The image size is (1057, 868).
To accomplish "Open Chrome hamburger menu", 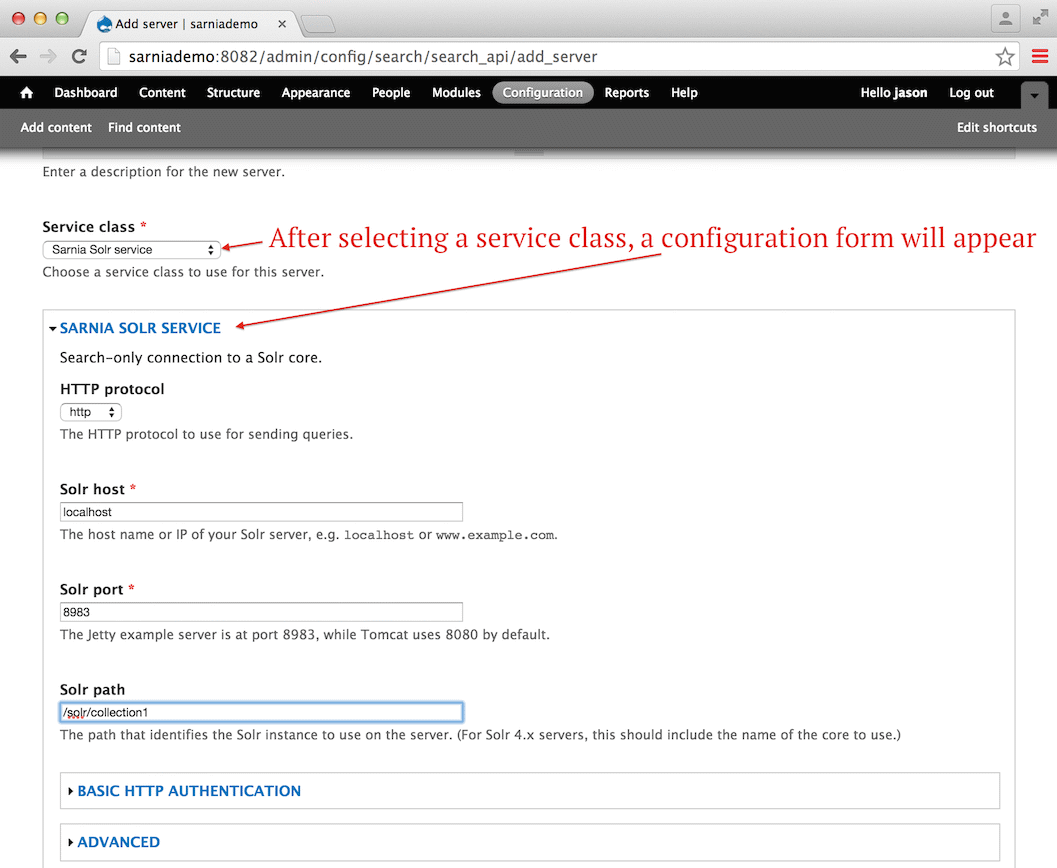I will coord(1040,57).
